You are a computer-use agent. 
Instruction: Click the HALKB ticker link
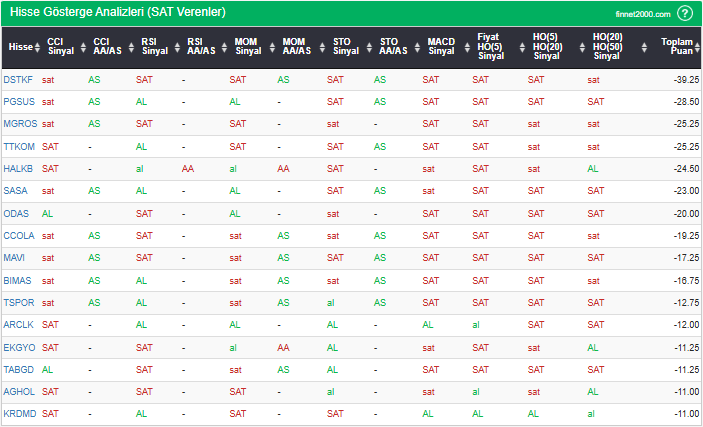tap(18, 168)
